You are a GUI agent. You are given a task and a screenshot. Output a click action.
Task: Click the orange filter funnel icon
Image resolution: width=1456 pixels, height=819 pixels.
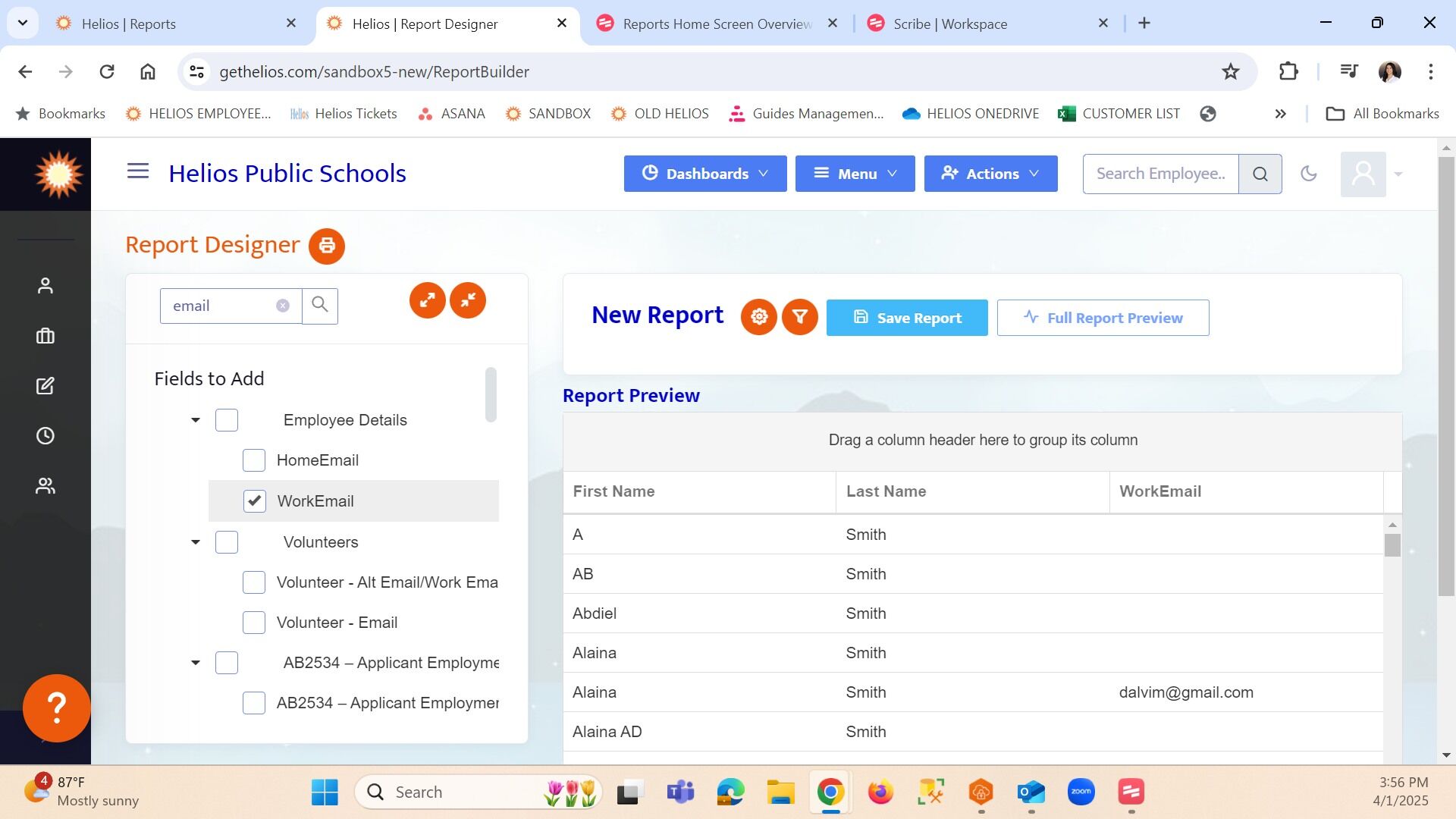(x=799, y=317)
